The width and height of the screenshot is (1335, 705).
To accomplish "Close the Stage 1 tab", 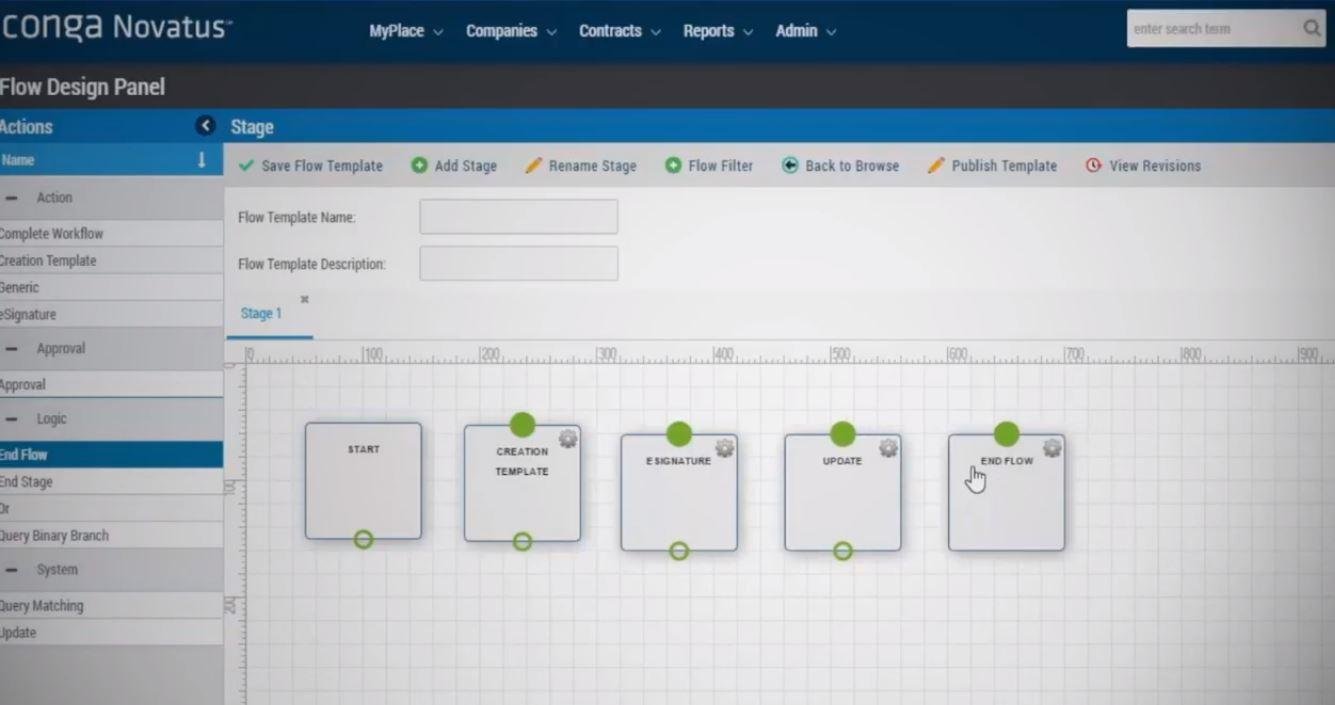I will tap(305, 299).
